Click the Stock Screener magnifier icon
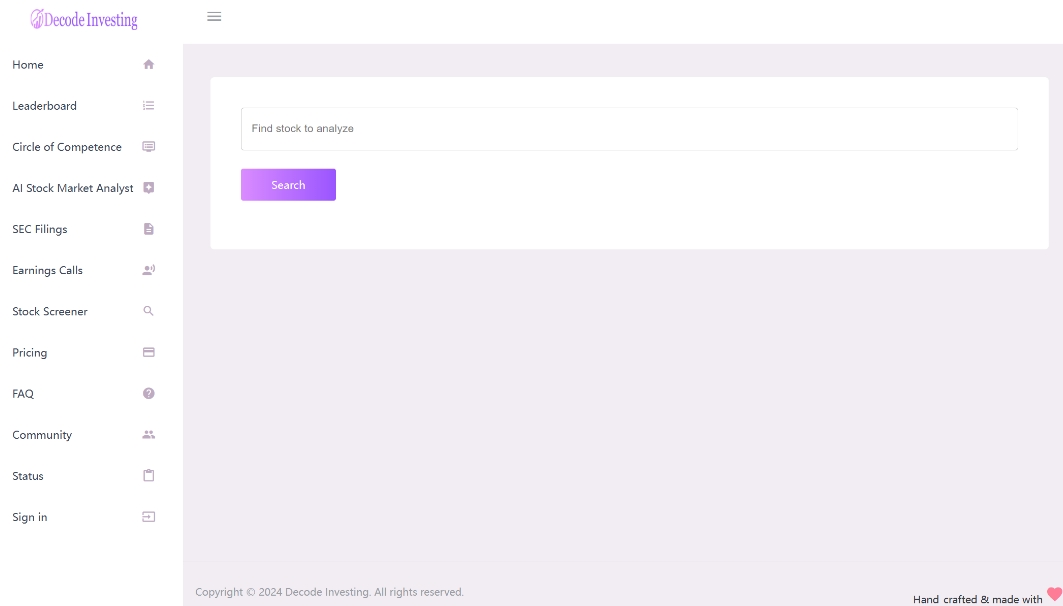Viewport: 1063px width, 606px height. [149, 311]
